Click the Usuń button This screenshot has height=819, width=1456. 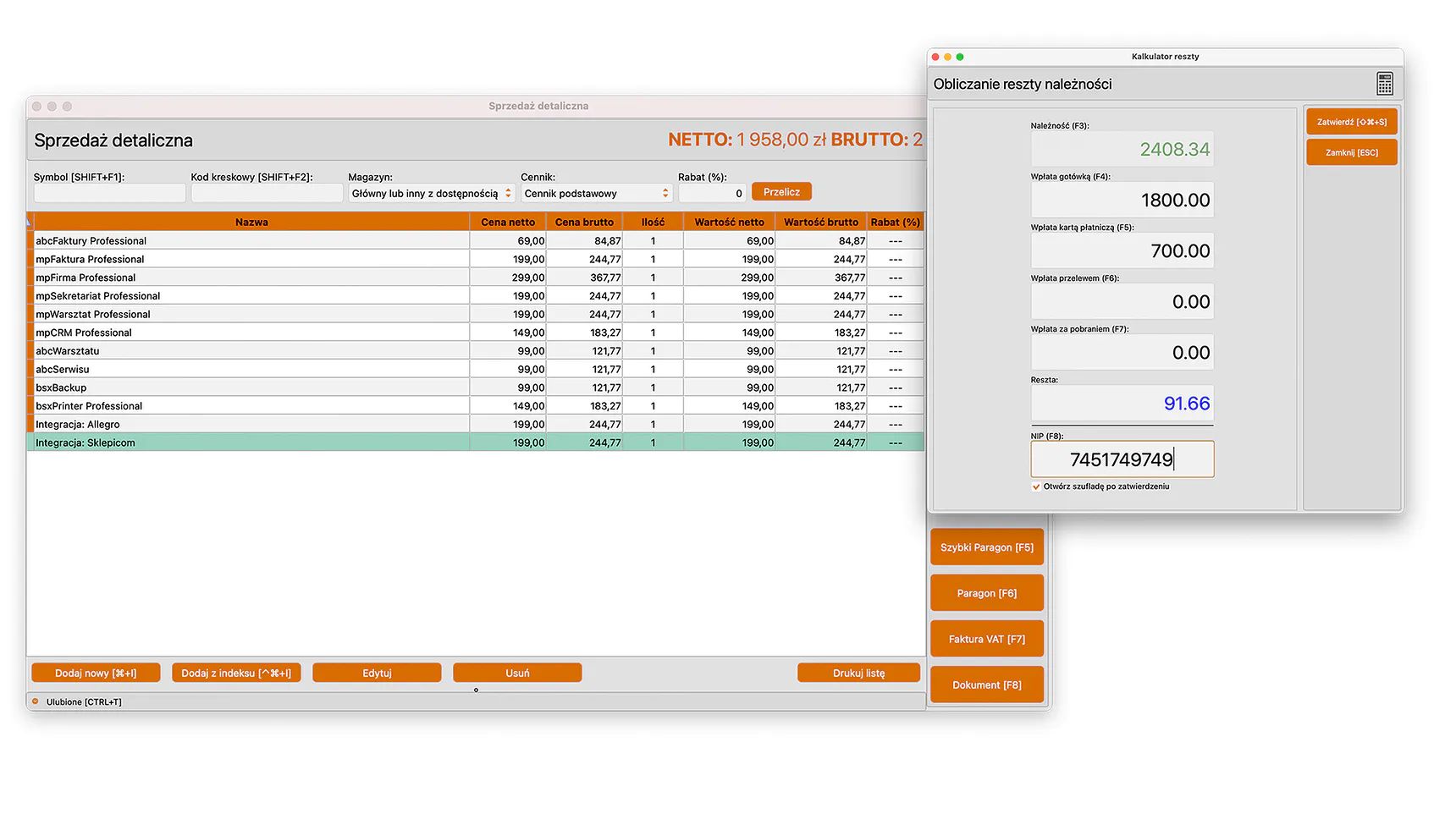517,673
